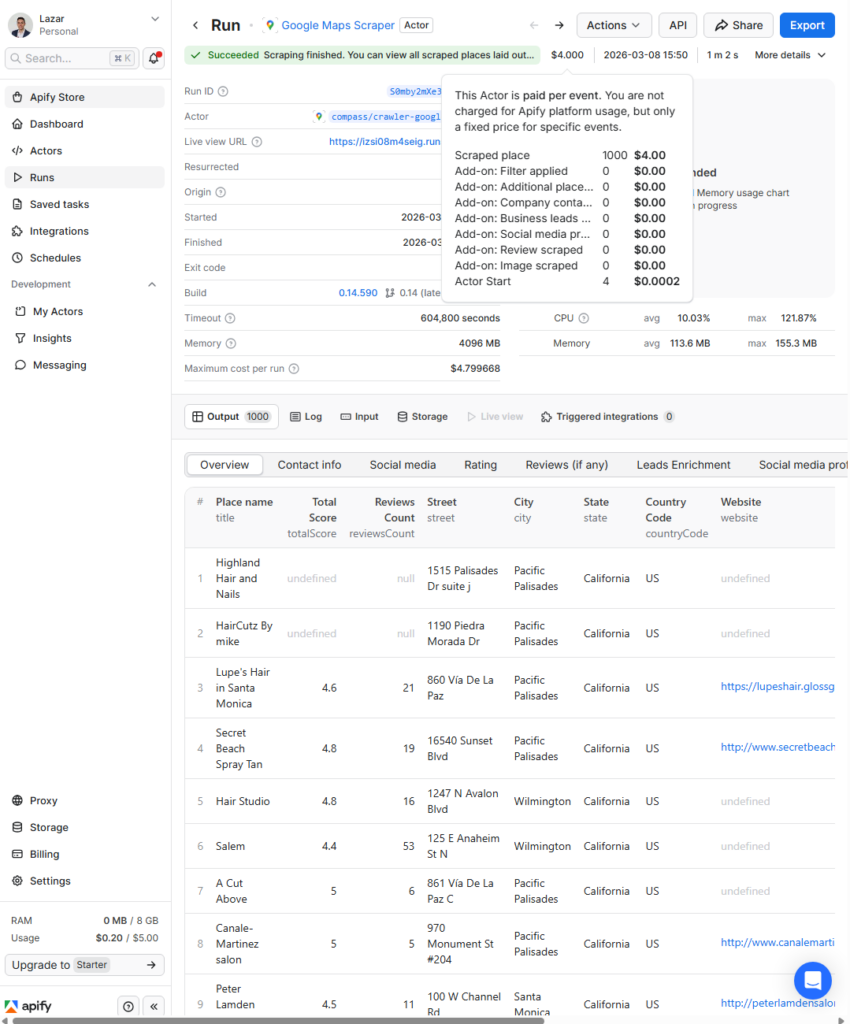This screenshot has height=1024, width=850.
Task: Open build 0.14.590 link
Action: [x=358, y=293]
